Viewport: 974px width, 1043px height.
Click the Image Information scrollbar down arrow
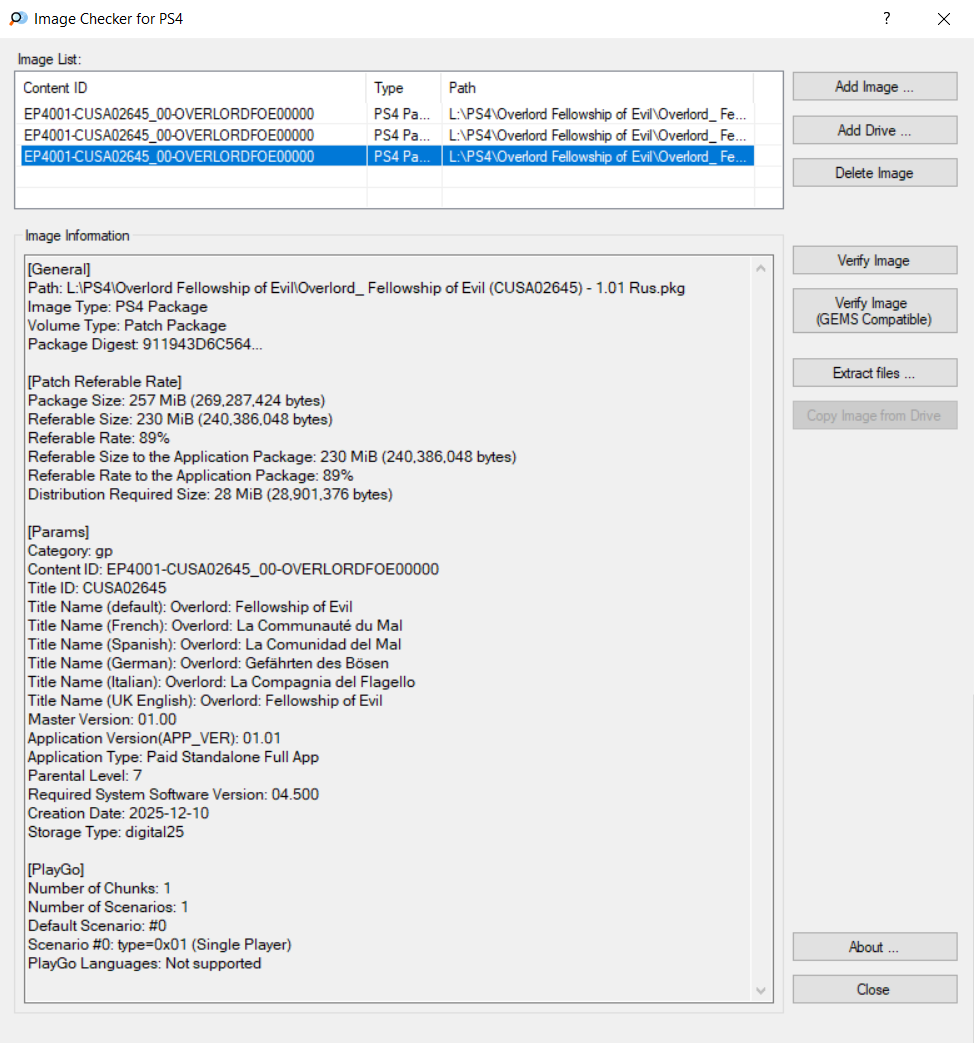762,990
